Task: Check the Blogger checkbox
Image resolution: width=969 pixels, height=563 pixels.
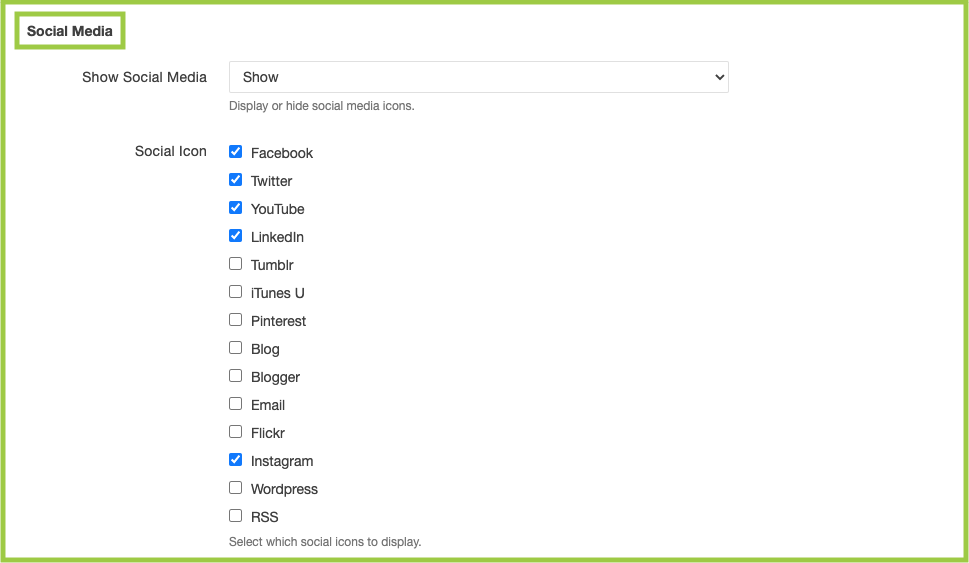Action: (235, 376)
